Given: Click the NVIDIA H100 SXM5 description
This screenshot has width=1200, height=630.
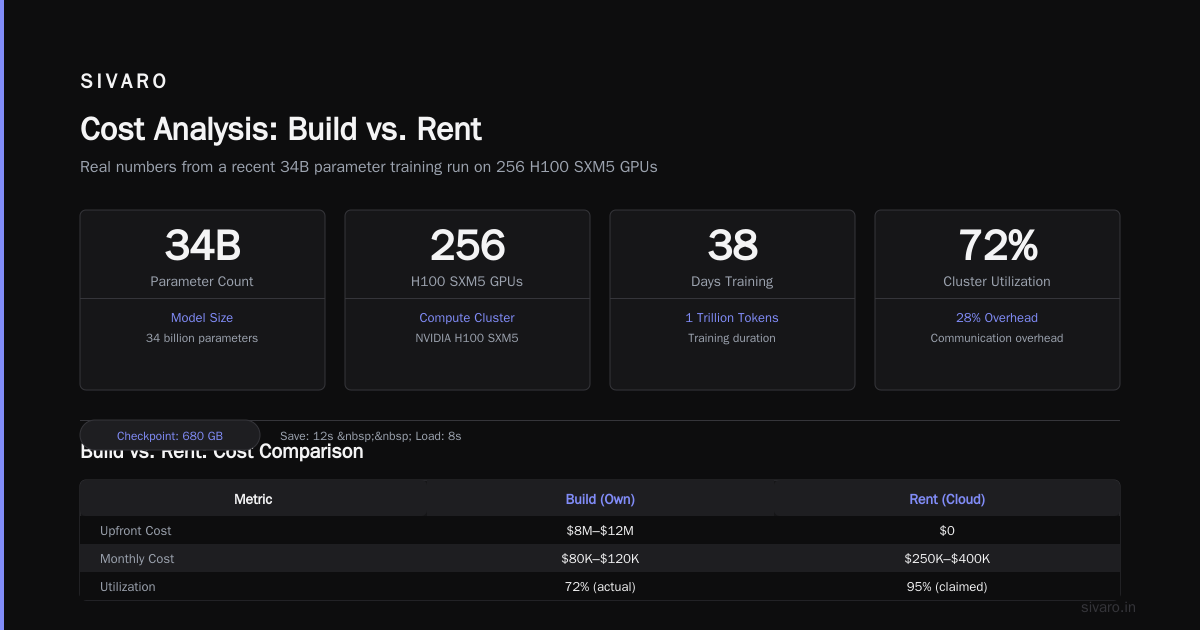Looking at the screenshot, I should pyautogui.click(x=467, y=338).
